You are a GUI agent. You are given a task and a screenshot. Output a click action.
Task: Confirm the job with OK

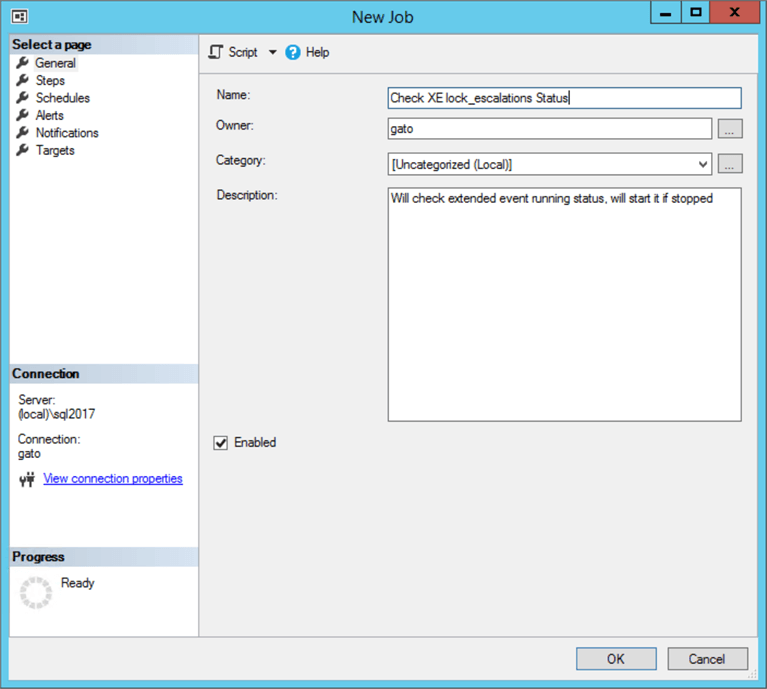coord(616,659)
